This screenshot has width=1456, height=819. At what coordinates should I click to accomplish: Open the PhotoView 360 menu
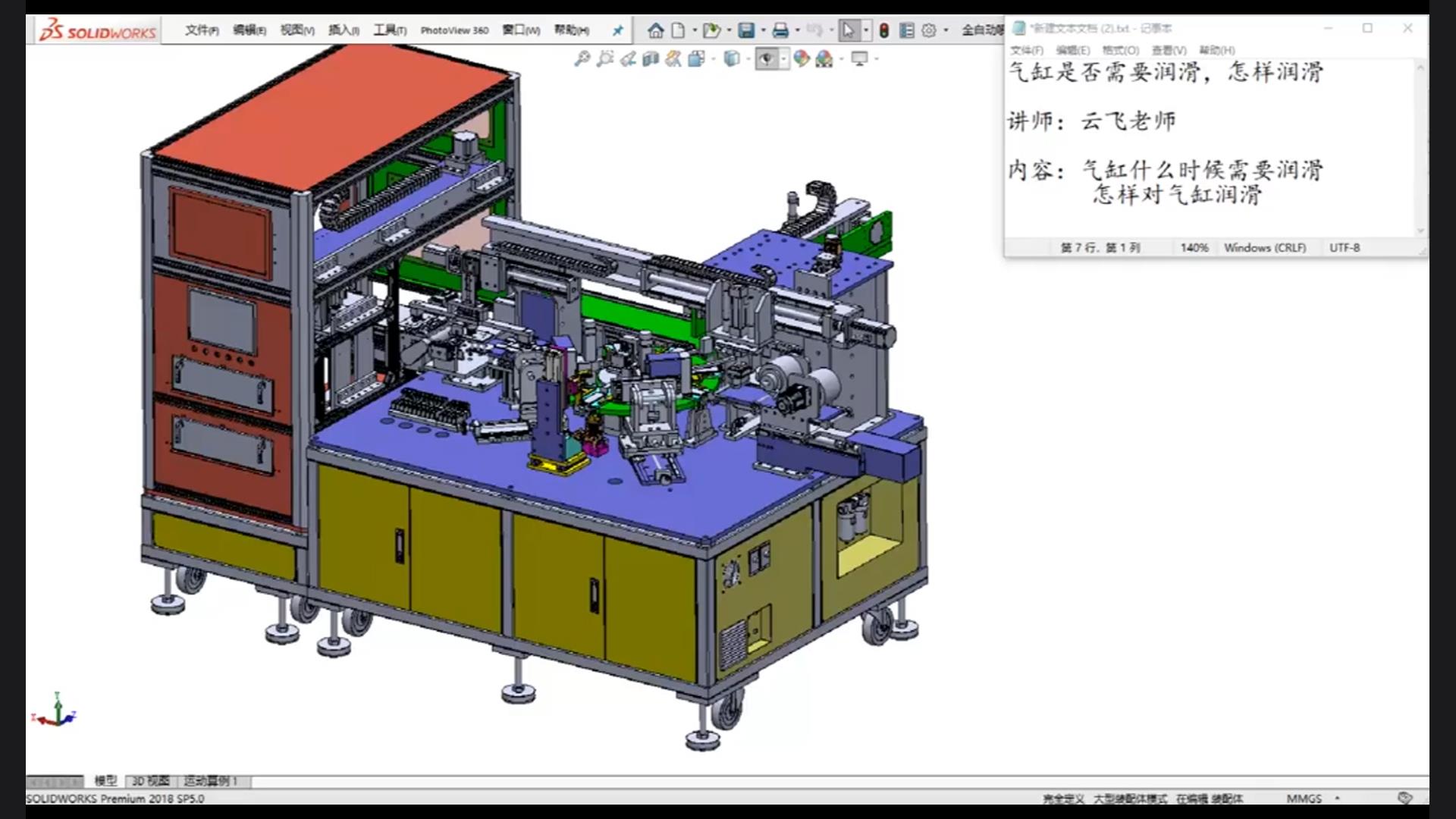pos(454,30)
